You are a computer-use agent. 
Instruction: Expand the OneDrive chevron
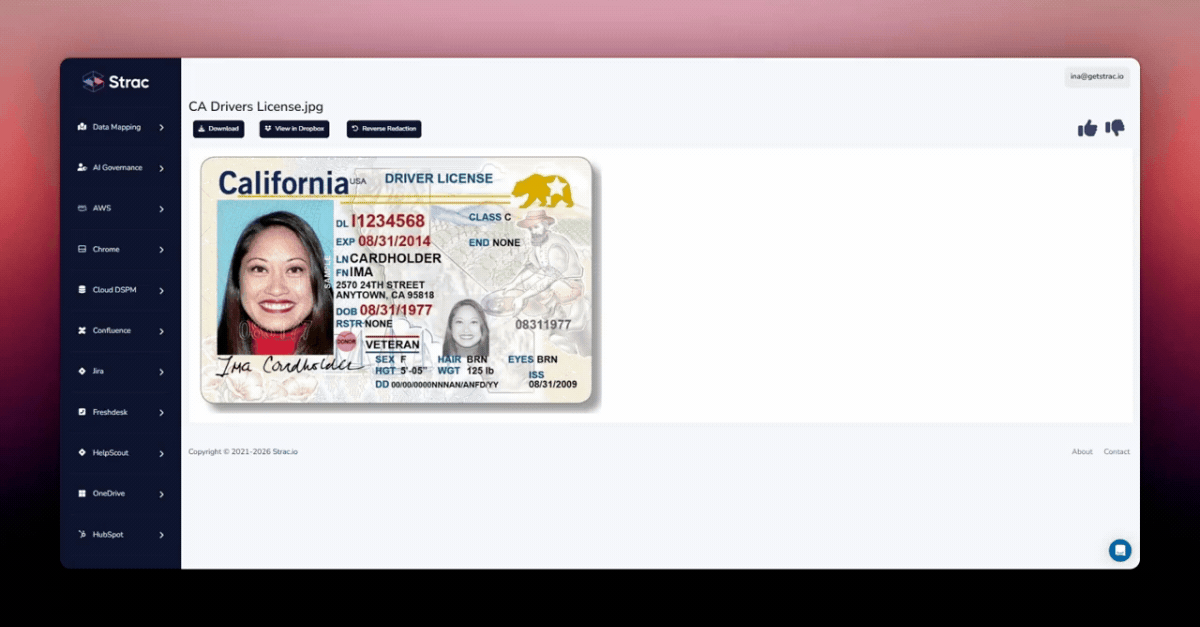pyautogui.click(x=161, y=494)
